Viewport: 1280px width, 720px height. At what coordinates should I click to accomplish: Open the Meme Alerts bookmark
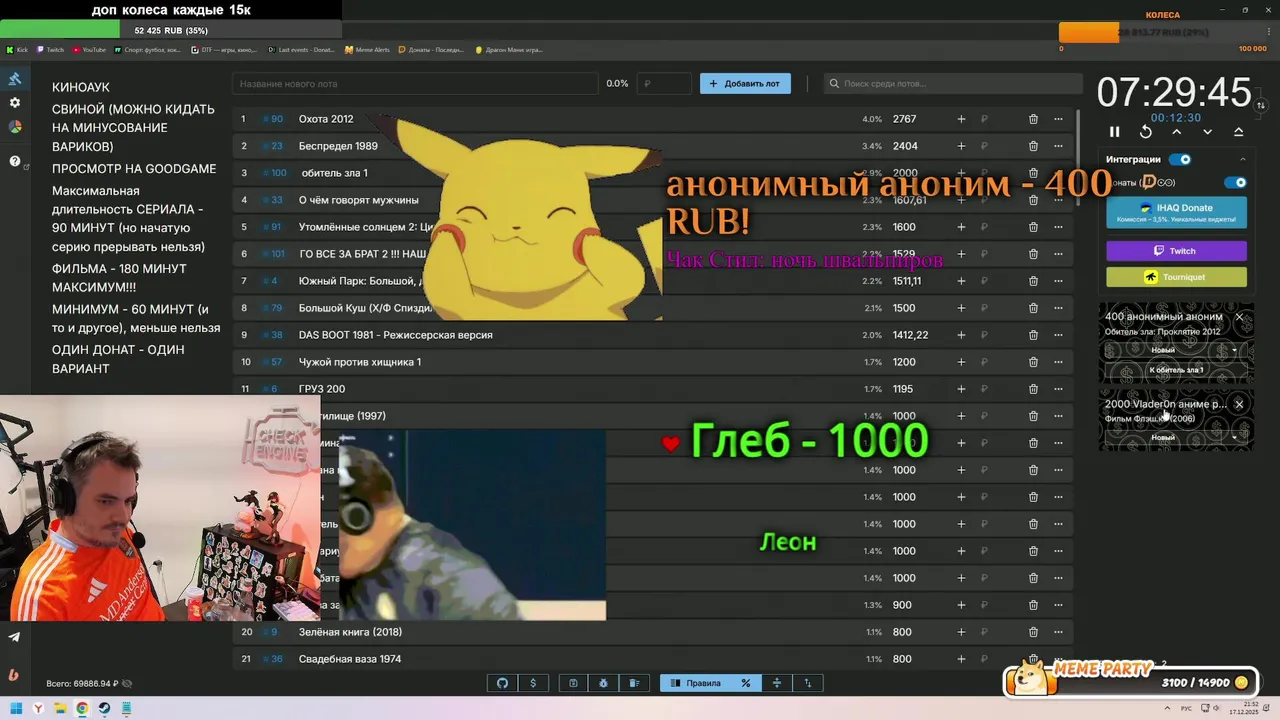[x=367, y=49]
